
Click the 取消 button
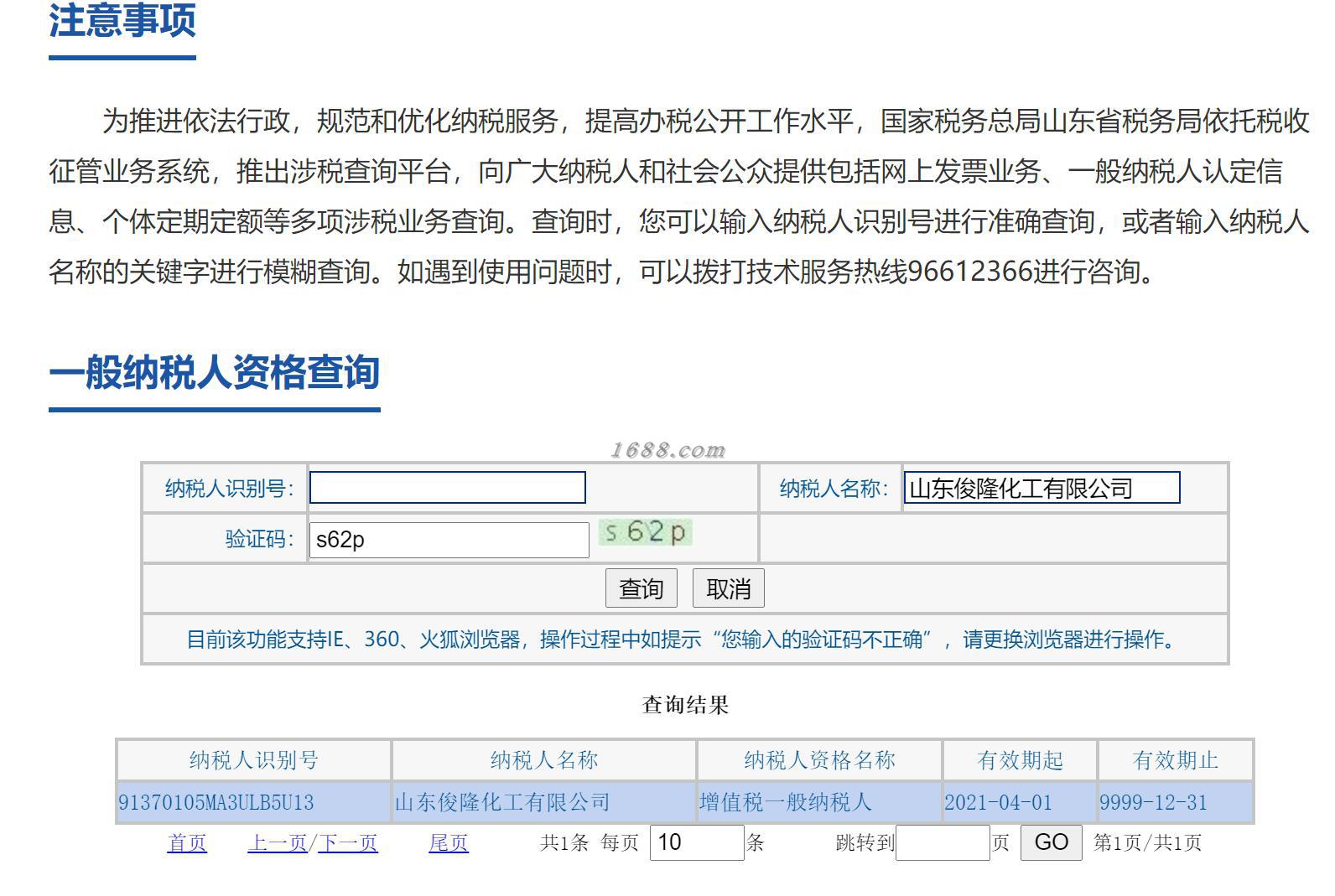[x=728, y=588]
